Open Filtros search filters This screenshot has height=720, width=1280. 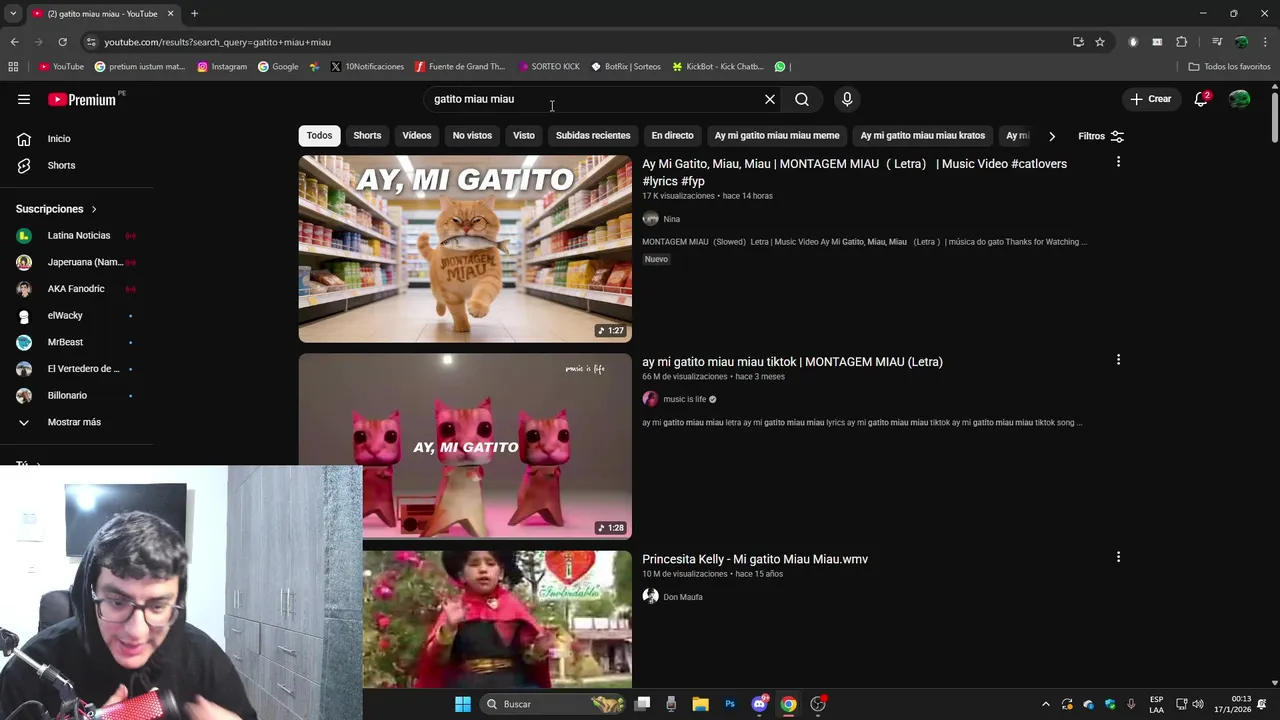click(1101, 136)
